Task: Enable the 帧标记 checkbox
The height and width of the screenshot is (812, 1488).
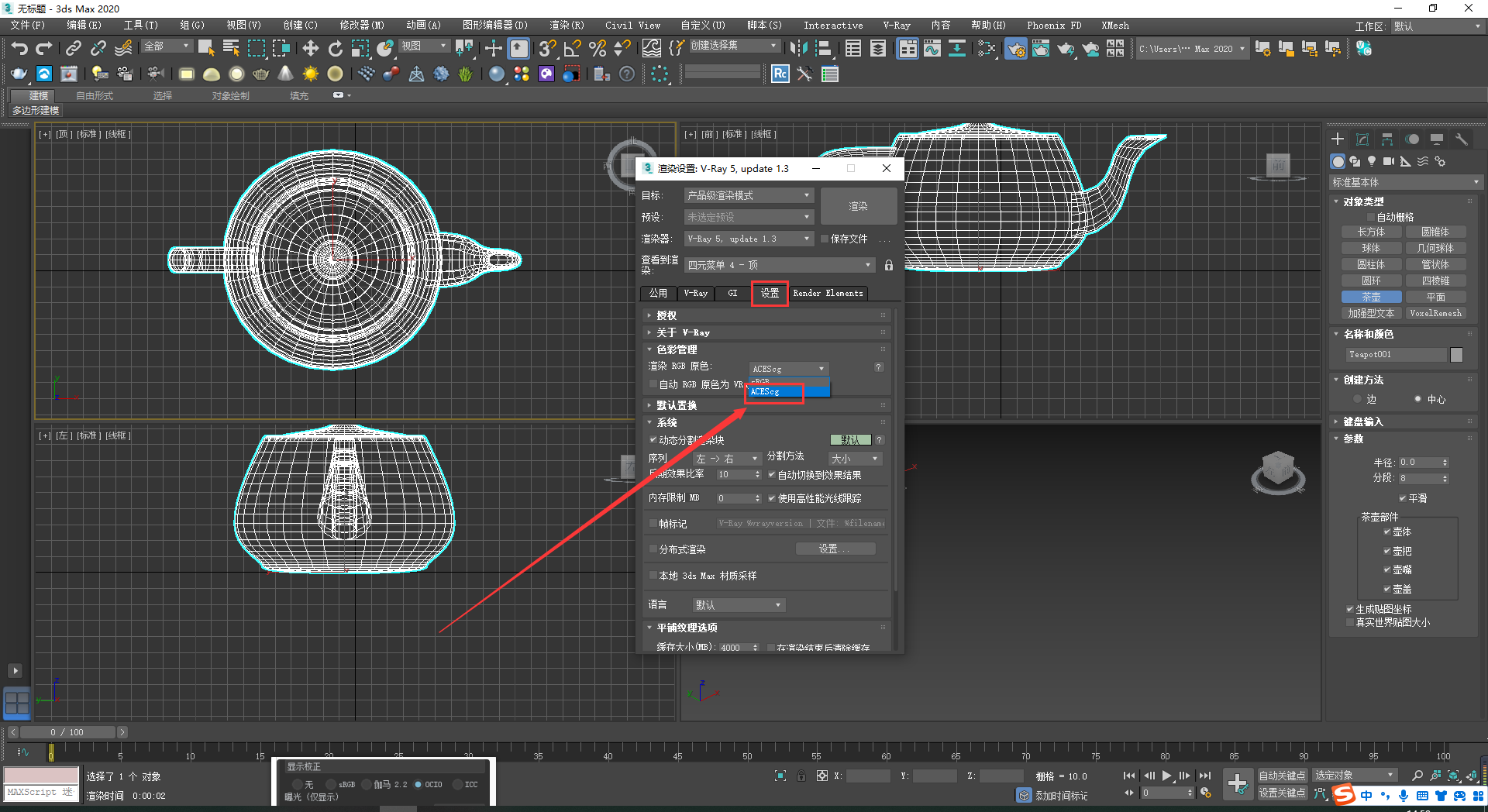Action: click(653, 524)
